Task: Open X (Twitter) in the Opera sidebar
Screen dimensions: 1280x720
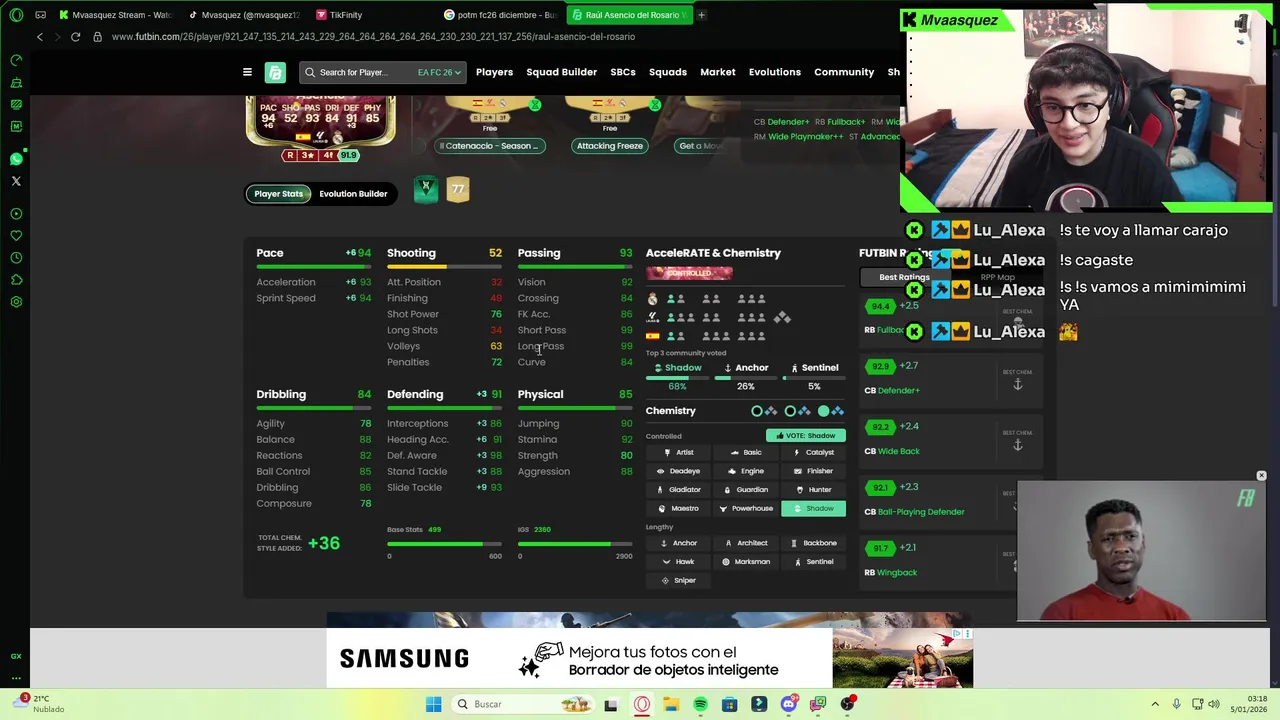Action: click(16, 181)
